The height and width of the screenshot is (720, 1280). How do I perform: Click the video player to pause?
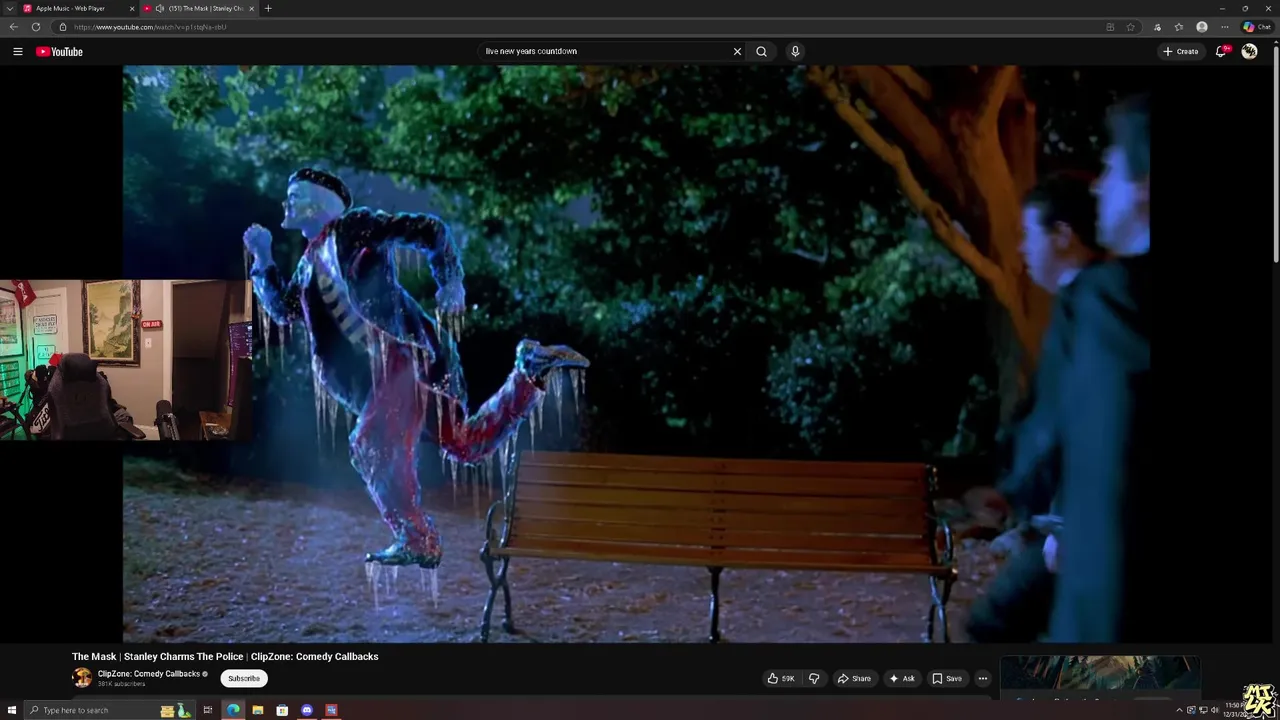pos(636,353)
